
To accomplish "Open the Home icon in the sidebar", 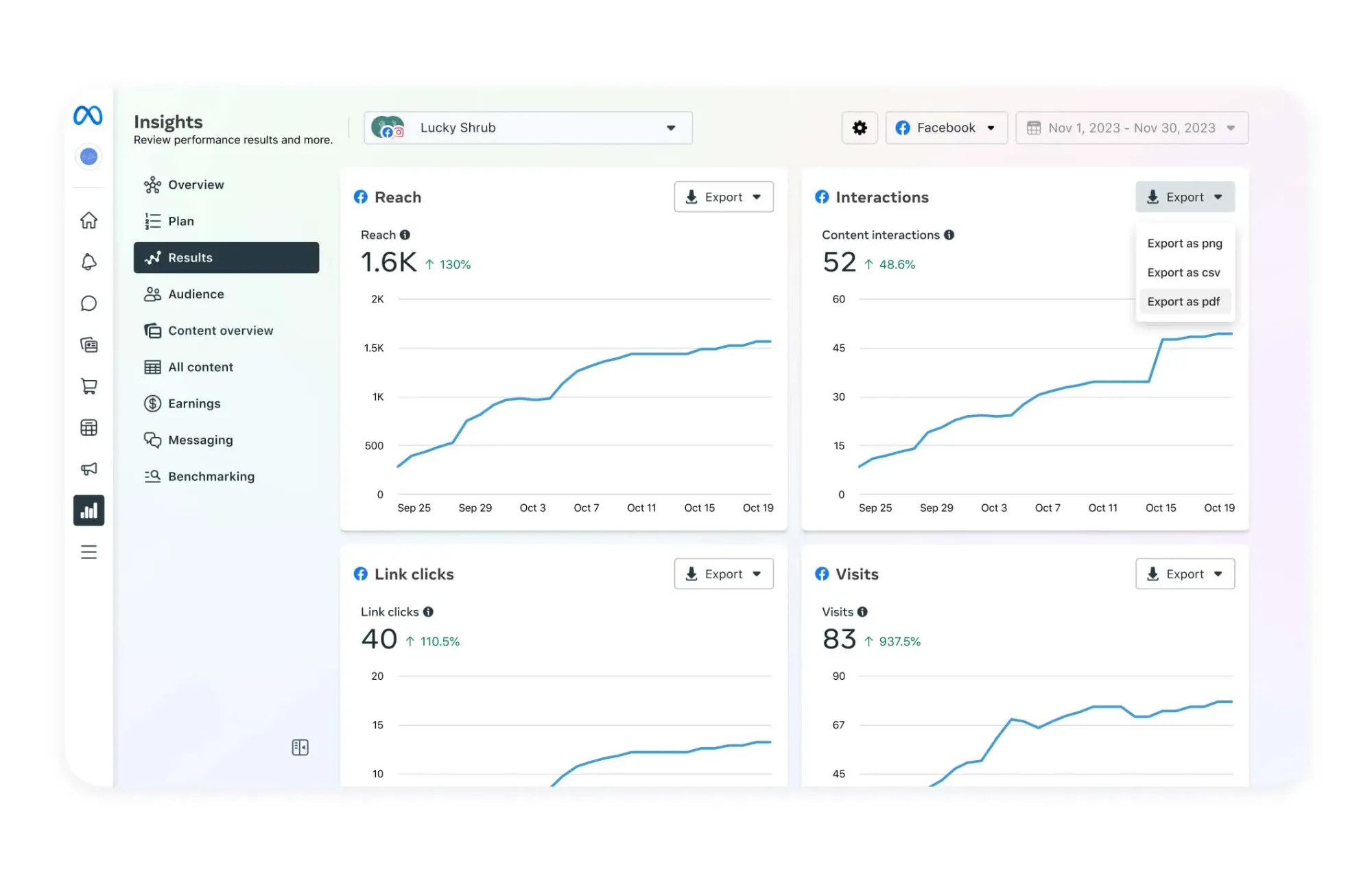I will [x=88, y=220].
